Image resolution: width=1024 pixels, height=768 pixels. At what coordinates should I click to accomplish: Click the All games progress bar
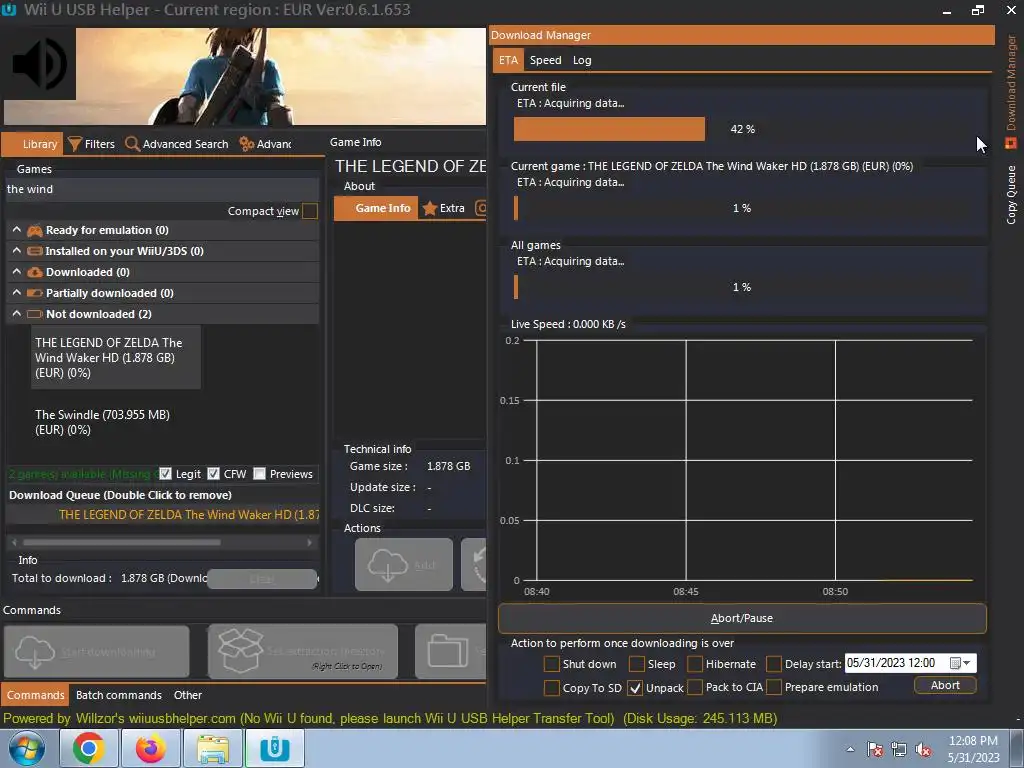coord(743,287)
